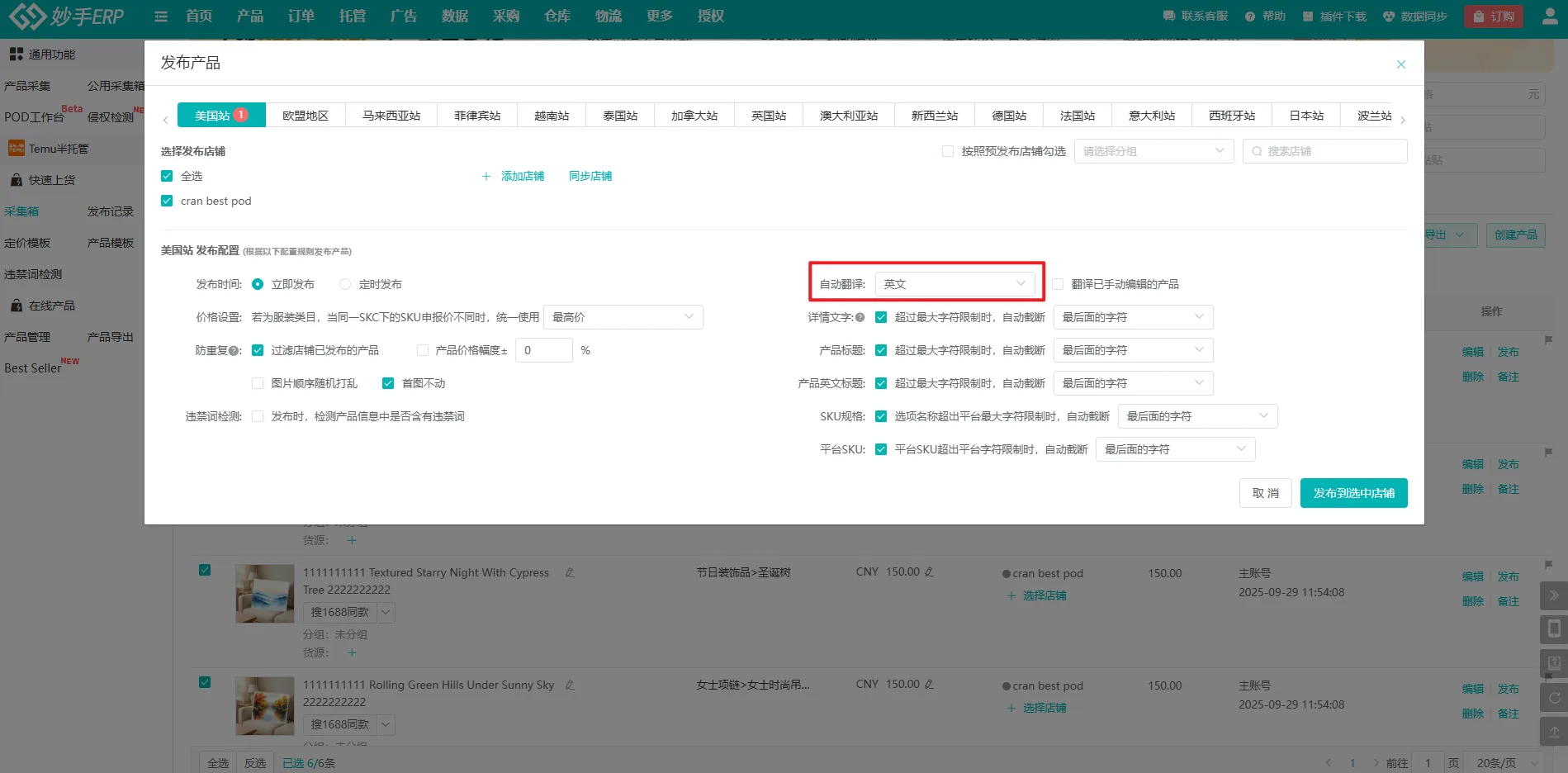Click the right arrow to scroll site tabs
This screenshot has height=773, width=1568.
tap(1403, 121)
